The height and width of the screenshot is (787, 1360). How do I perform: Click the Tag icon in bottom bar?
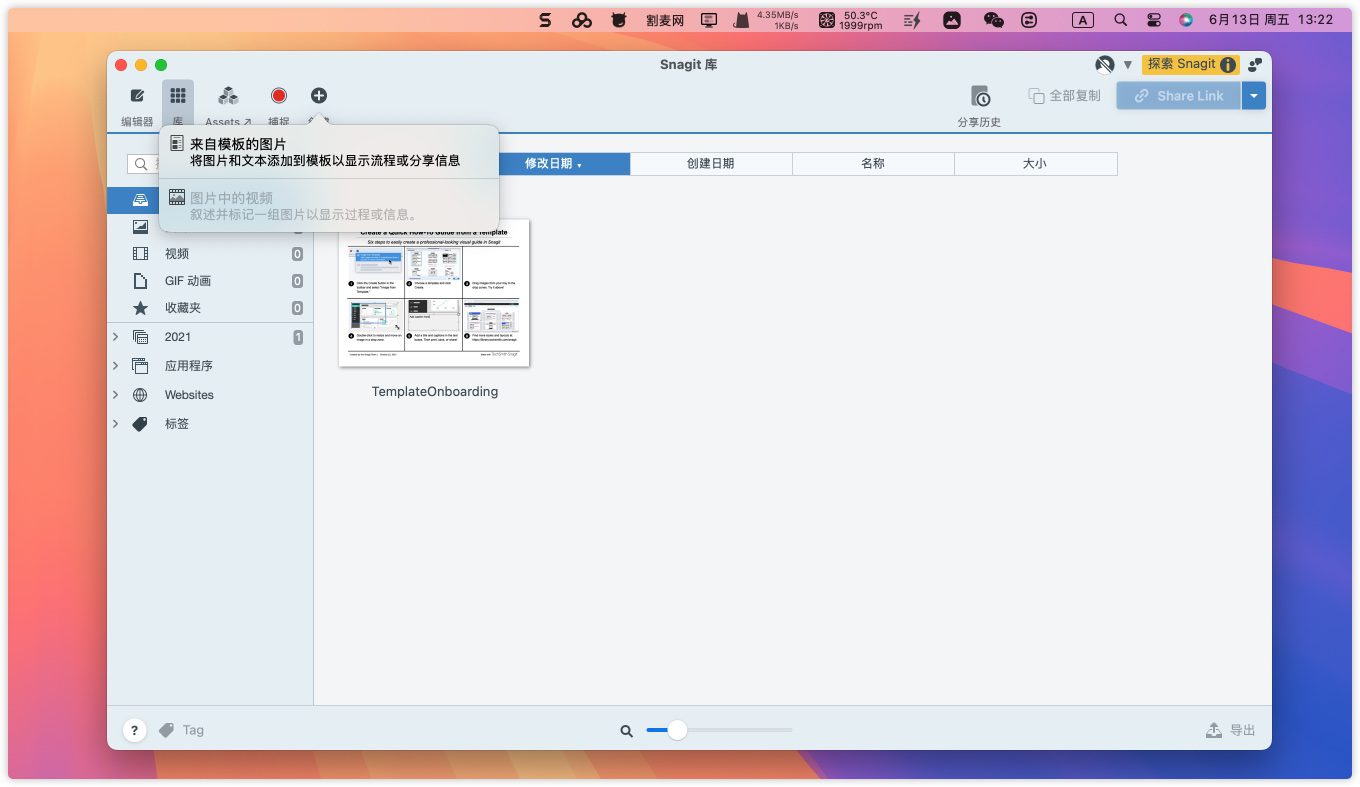point(167,730)
